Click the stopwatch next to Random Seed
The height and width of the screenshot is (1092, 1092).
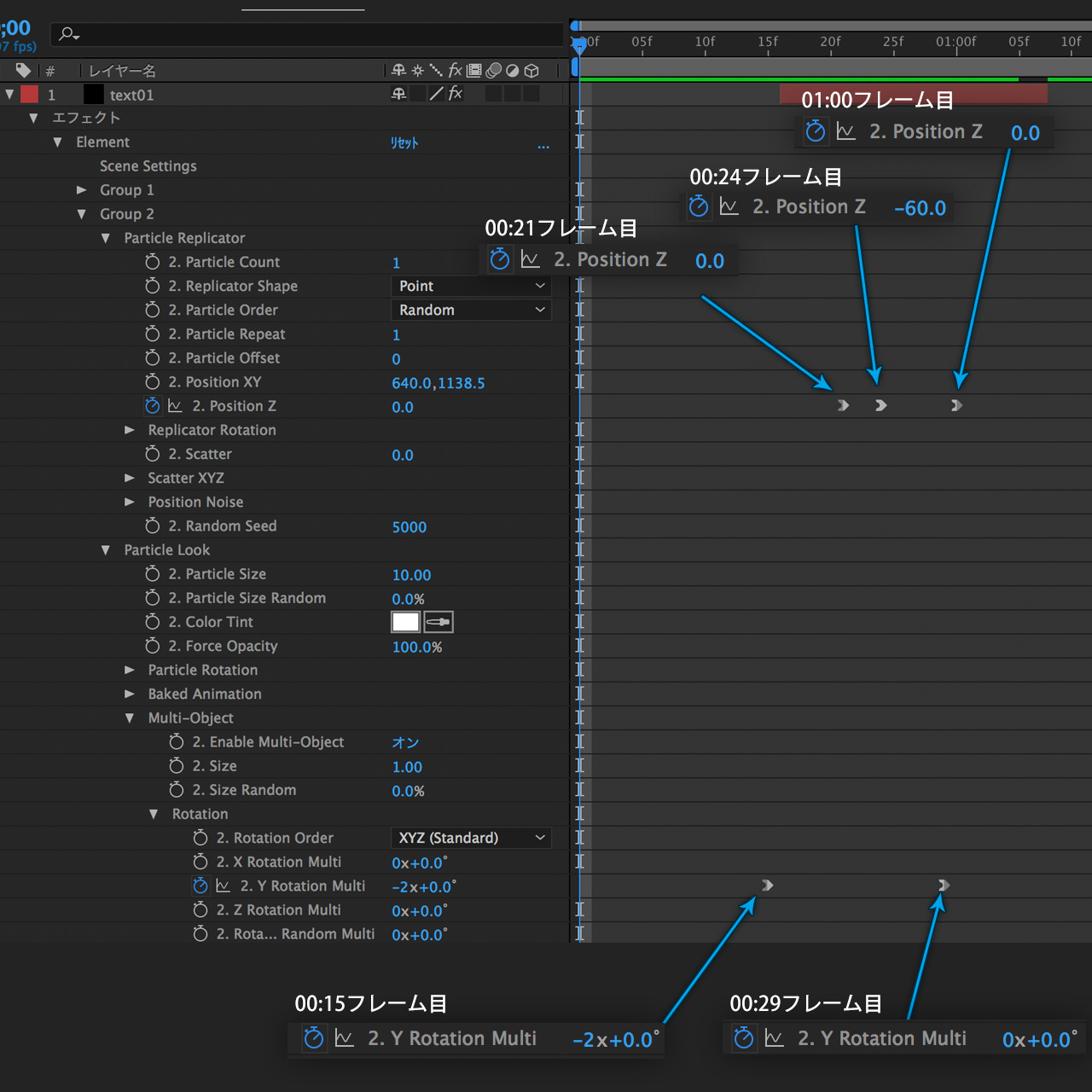[x=153, y=526]
